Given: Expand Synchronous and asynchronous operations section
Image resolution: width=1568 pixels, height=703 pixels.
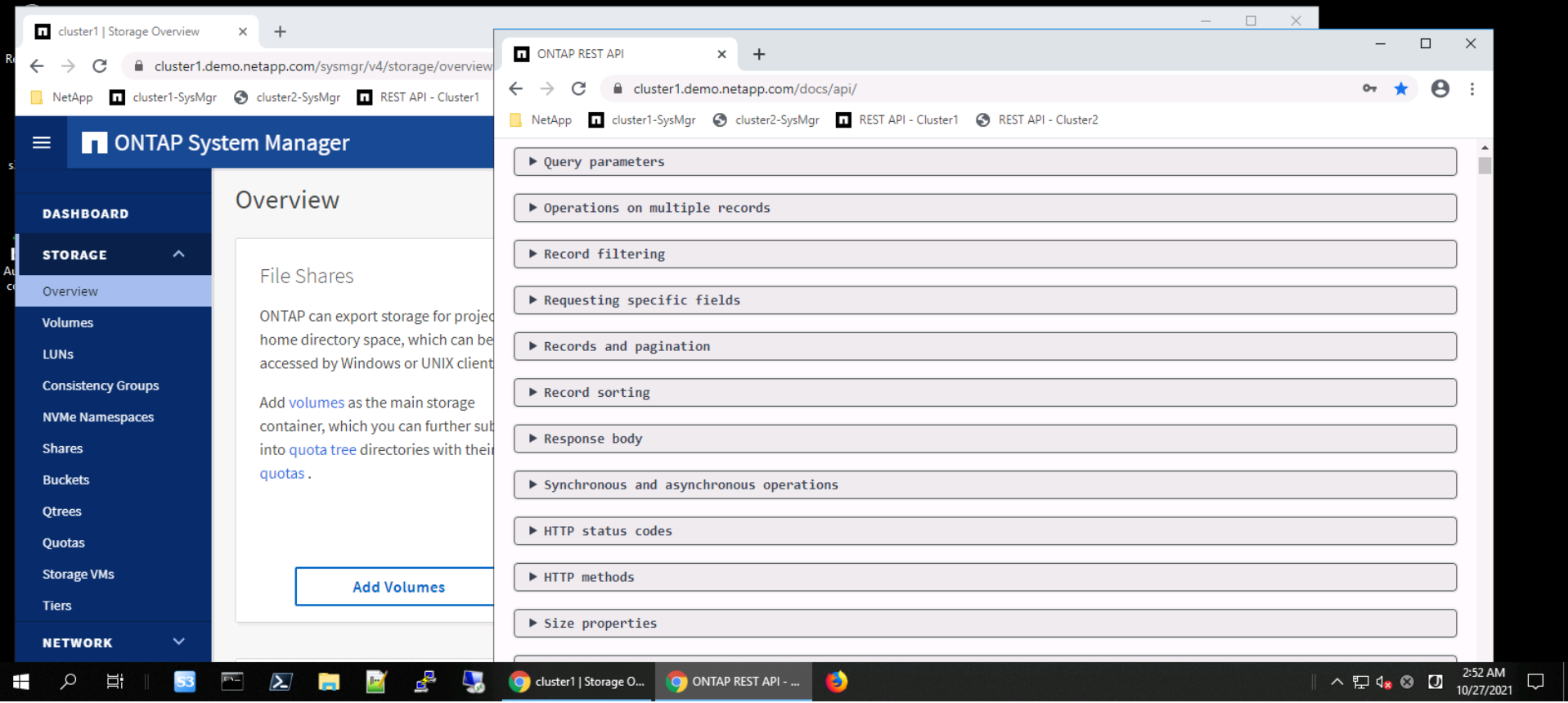Looking at the screenshot, I should (x=985, y=484).
